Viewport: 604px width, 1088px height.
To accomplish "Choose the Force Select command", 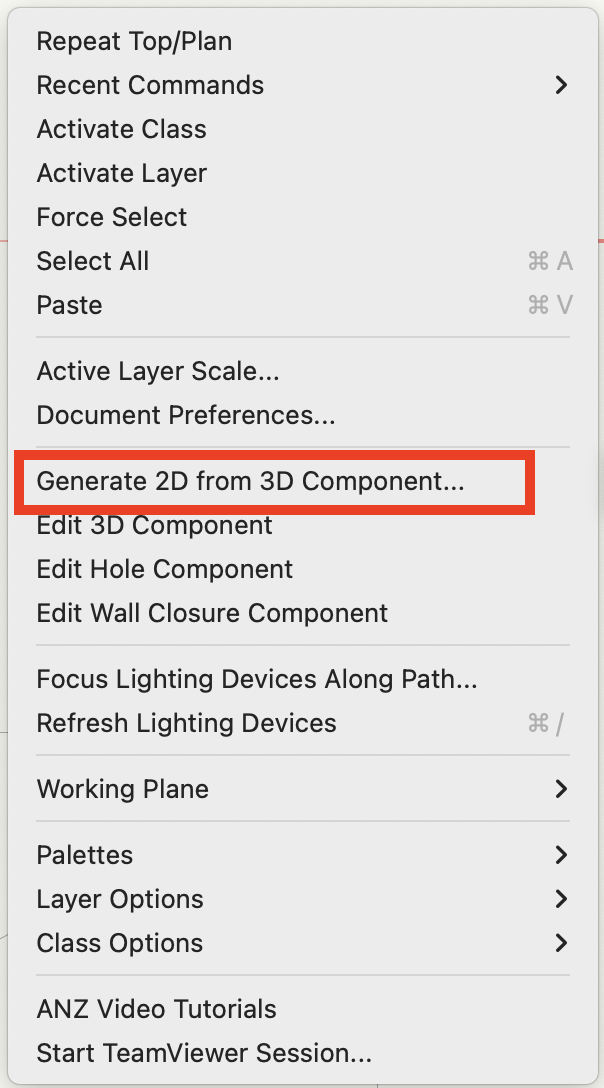I will (x=112, y=217).
